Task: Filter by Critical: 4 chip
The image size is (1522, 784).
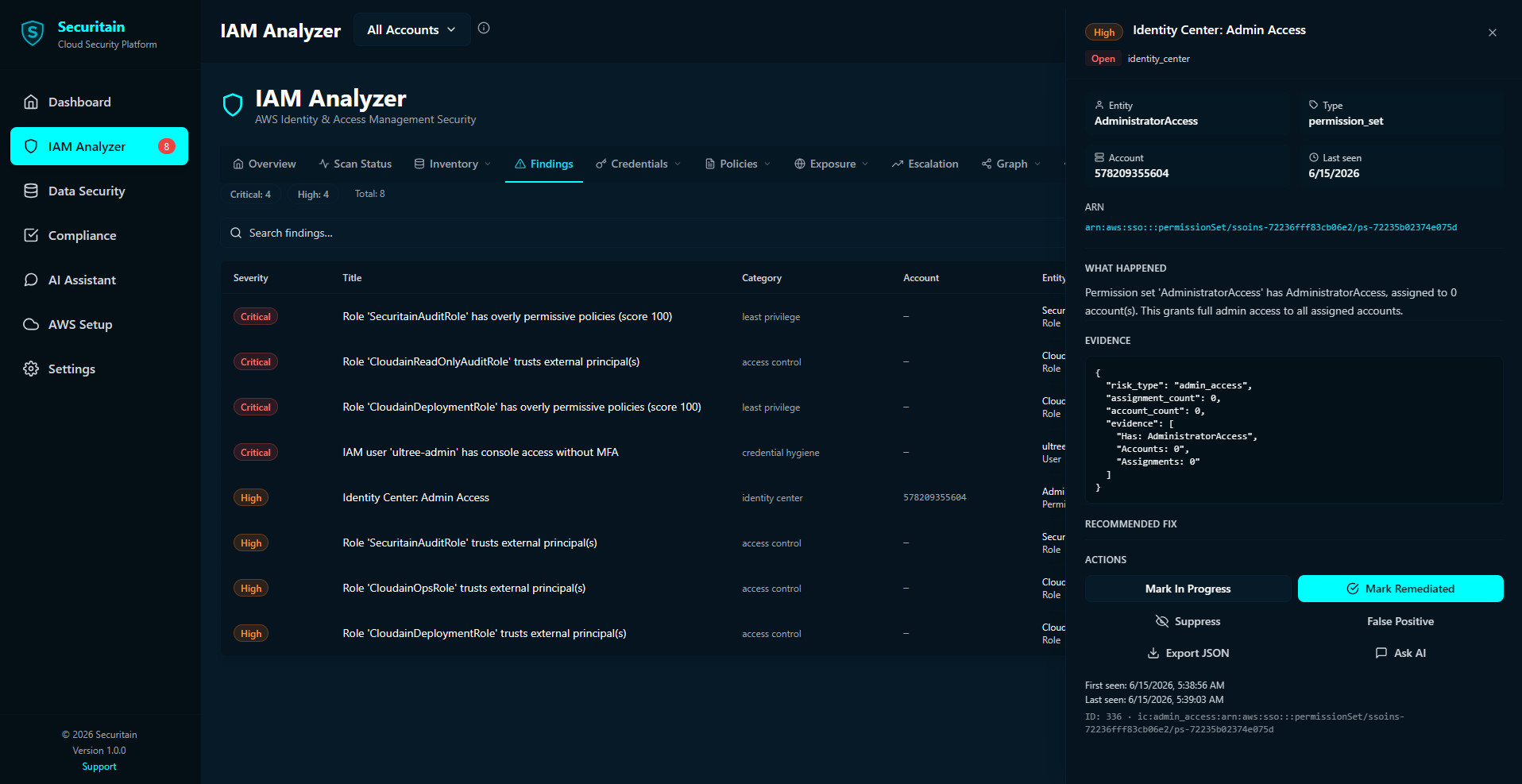Action: tap(250, 194)
